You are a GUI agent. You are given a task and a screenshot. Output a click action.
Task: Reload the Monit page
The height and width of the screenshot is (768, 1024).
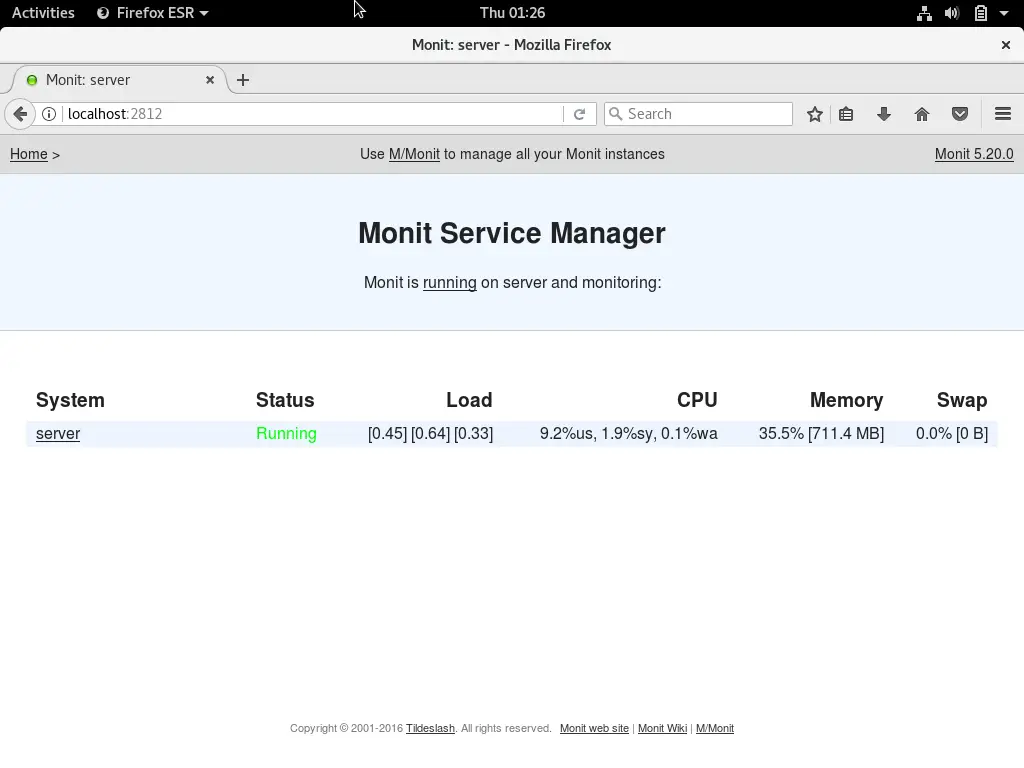580,113
